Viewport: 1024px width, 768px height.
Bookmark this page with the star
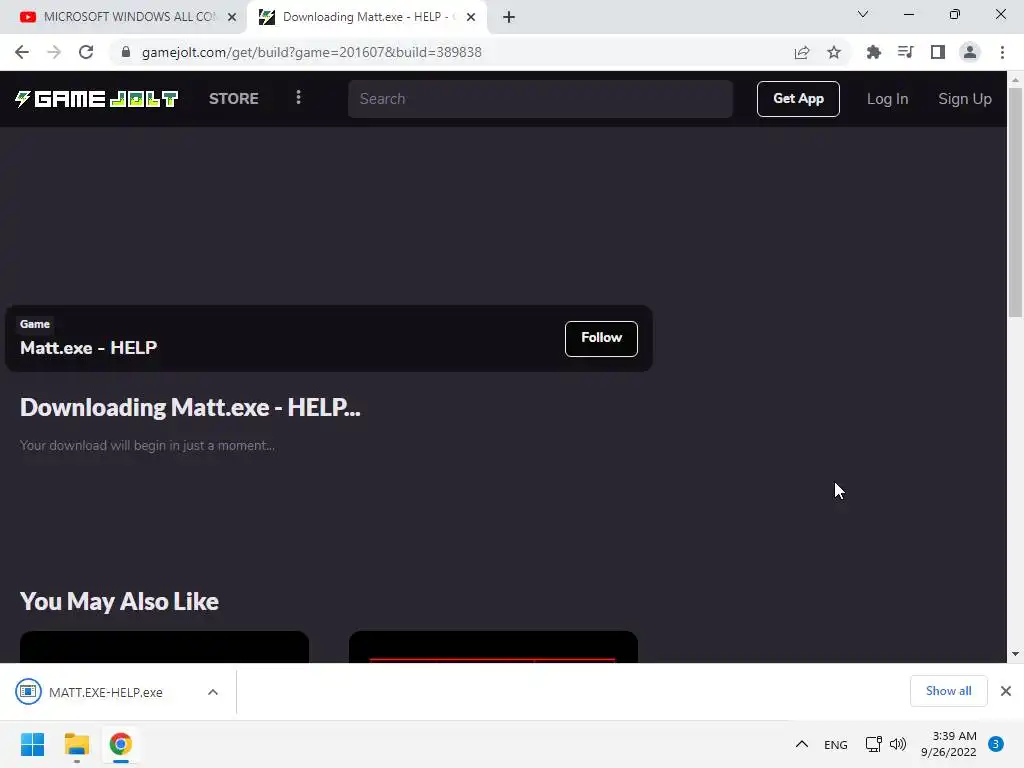pyautogui.click(x=834, y=52)
